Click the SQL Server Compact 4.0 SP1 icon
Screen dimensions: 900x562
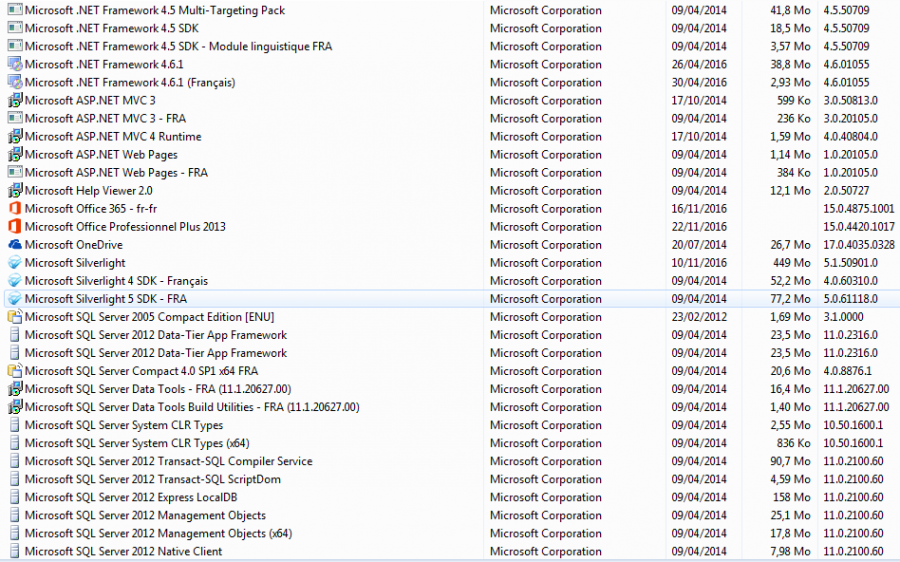click(x=14, y=371)
